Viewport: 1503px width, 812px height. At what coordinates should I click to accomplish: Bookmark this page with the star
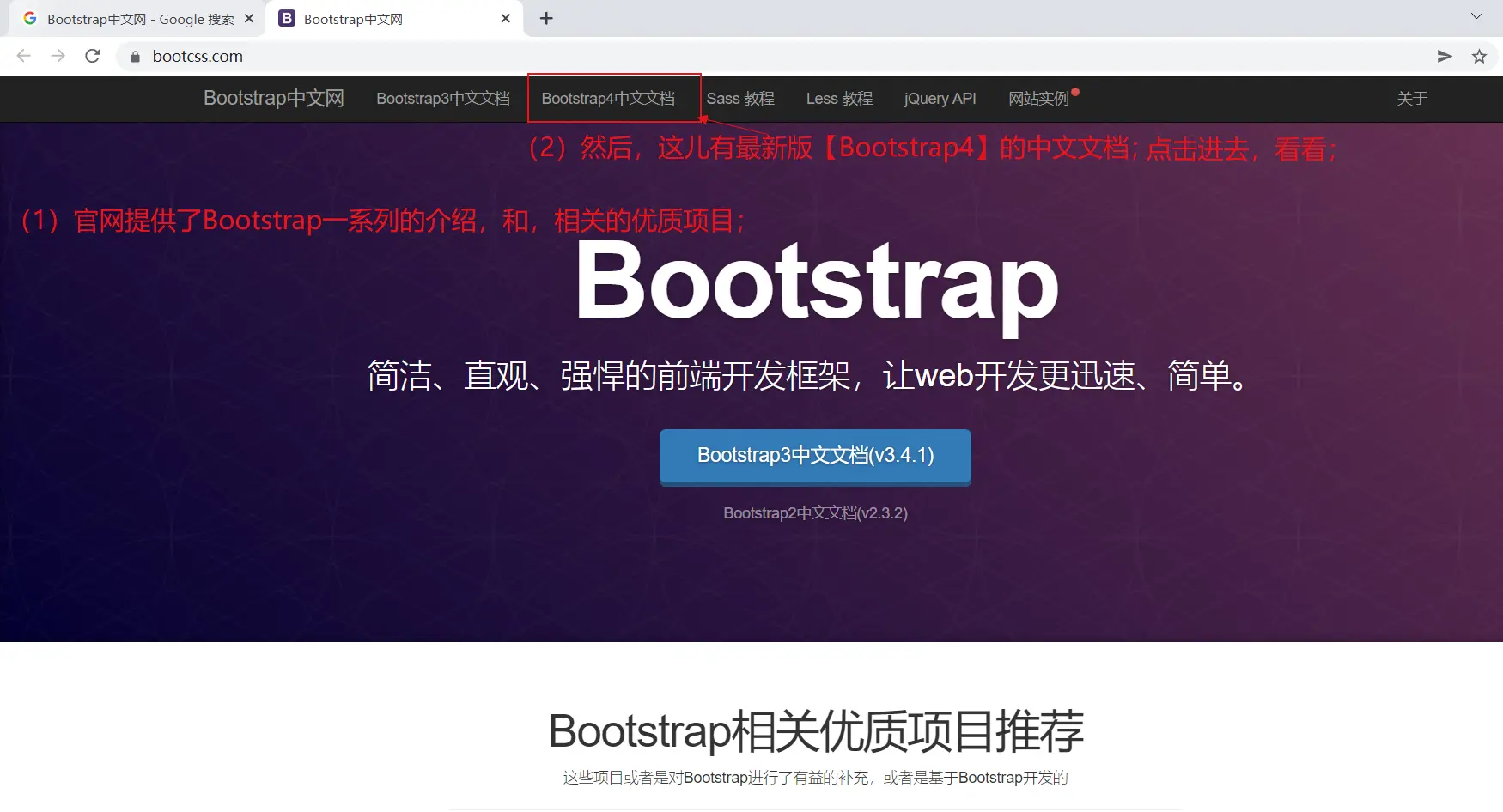pyautogui.click(x=1479, y=57)
